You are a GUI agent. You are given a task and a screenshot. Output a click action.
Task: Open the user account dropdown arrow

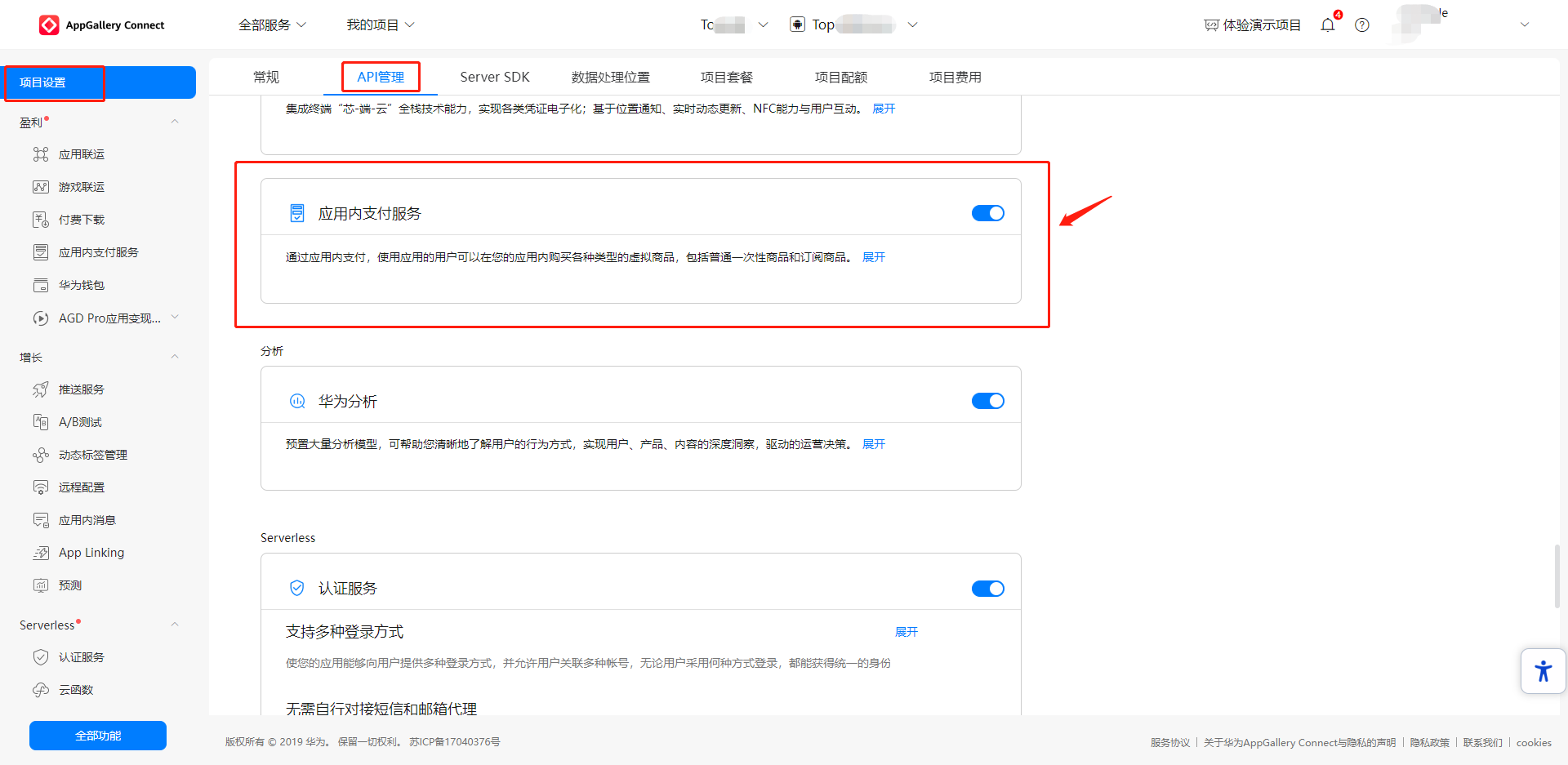pos(1524,25)
